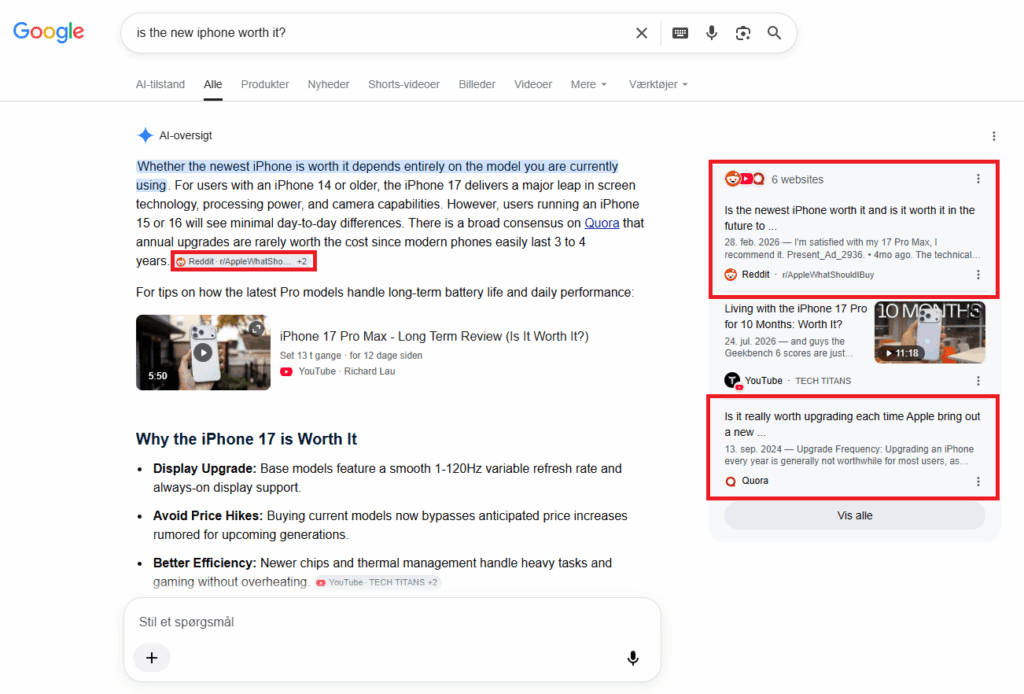This screenshot has width=1024, height=694.
Task: Open the Nyheder tab
Action: [328, 84]
